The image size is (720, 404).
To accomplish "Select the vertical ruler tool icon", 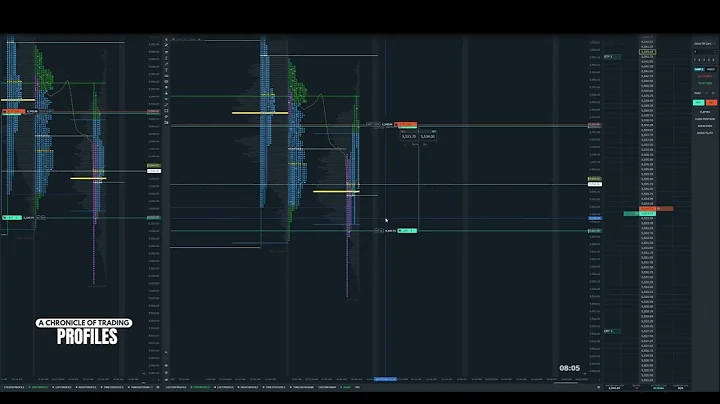I will click(166, 58).
